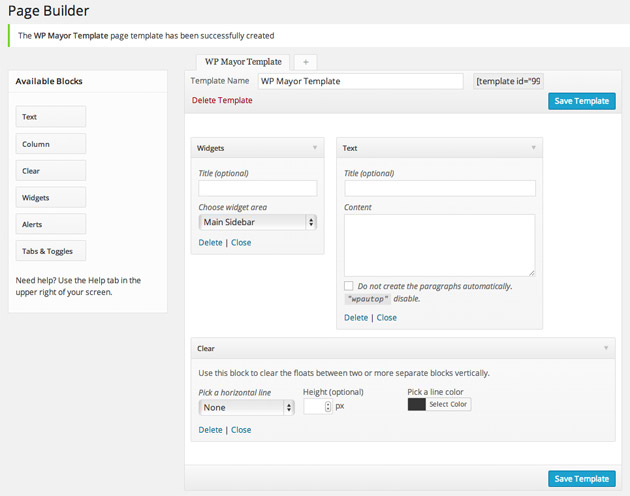Focus the Template Name field
The image size is (630, 496).
[x=360, y=81]
